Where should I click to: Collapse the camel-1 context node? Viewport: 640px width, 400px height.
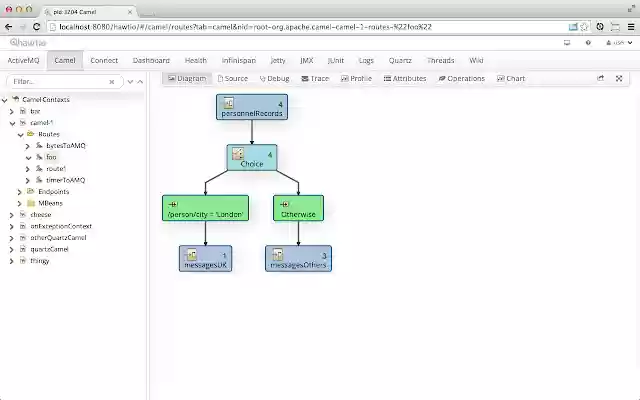13,123
